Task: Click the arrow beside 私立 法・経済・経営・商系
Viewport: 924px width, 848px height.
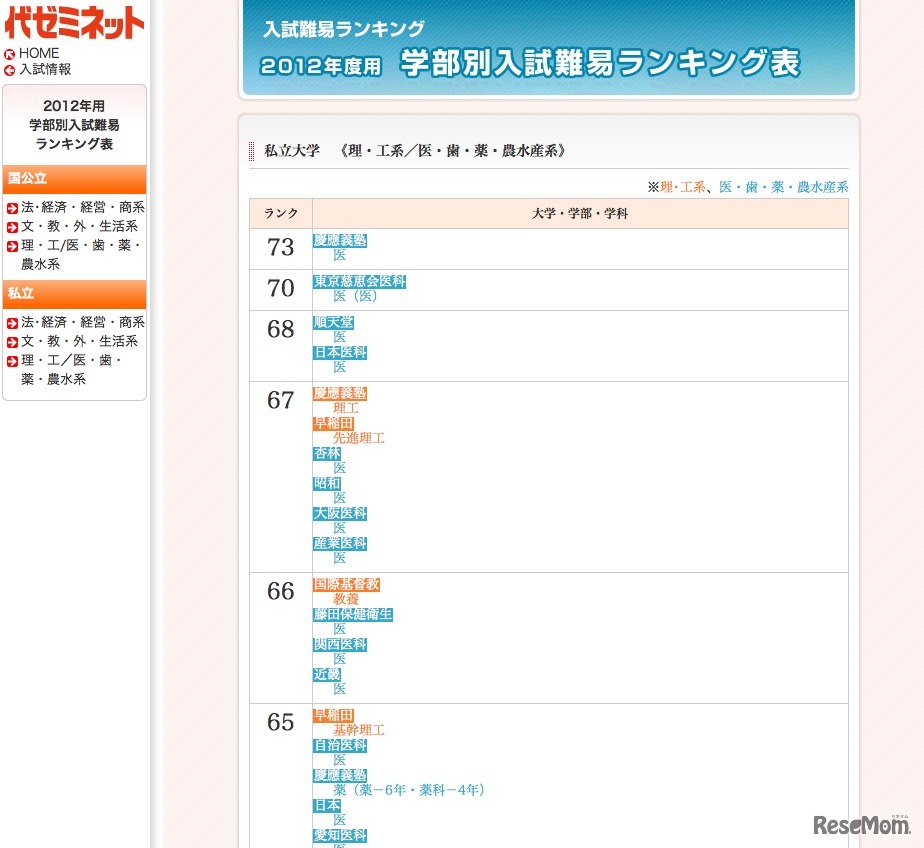Action: tap(13, 324)
